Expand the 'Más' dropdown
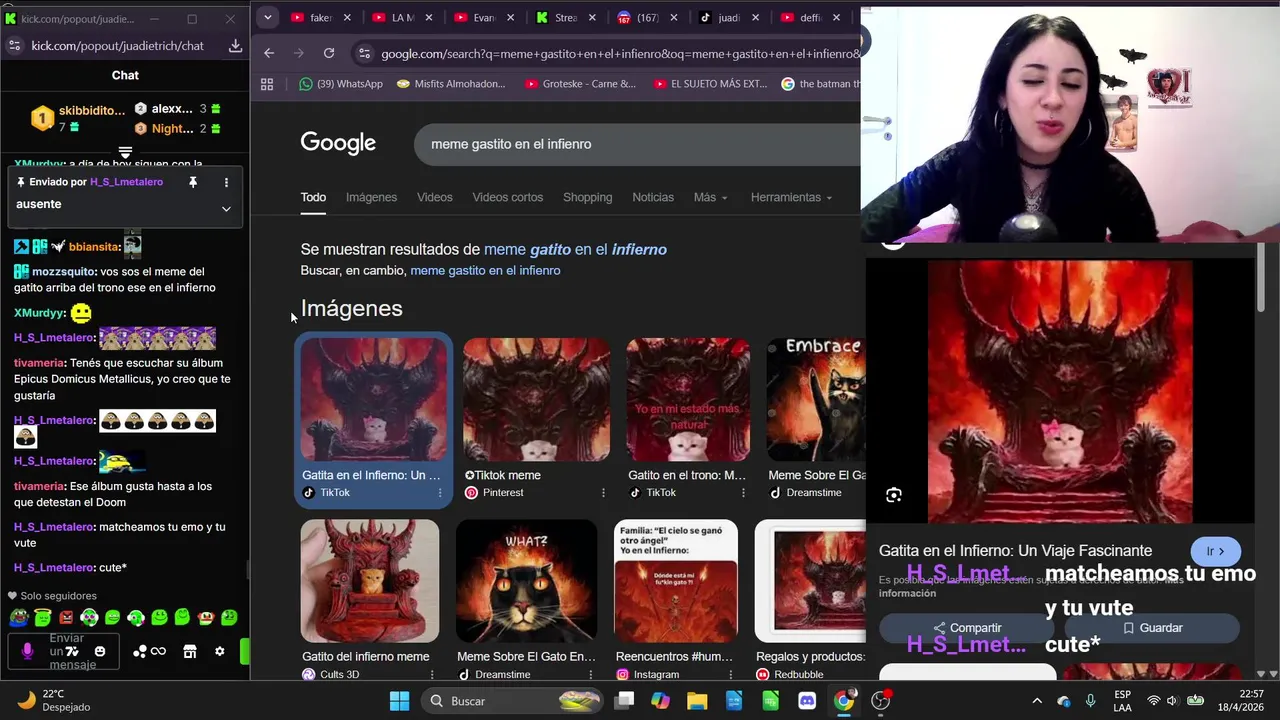Screen dimensions: 1280x720 710,197
